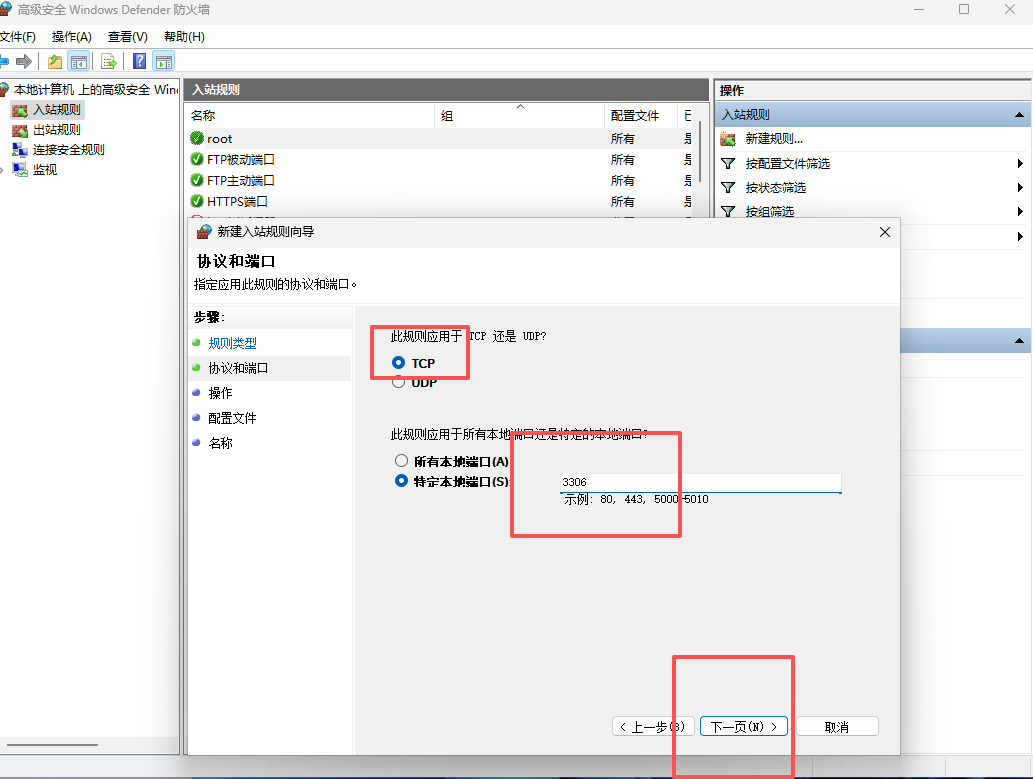Click 取消 button in the wizard
1033x779 pixels.
837,726
